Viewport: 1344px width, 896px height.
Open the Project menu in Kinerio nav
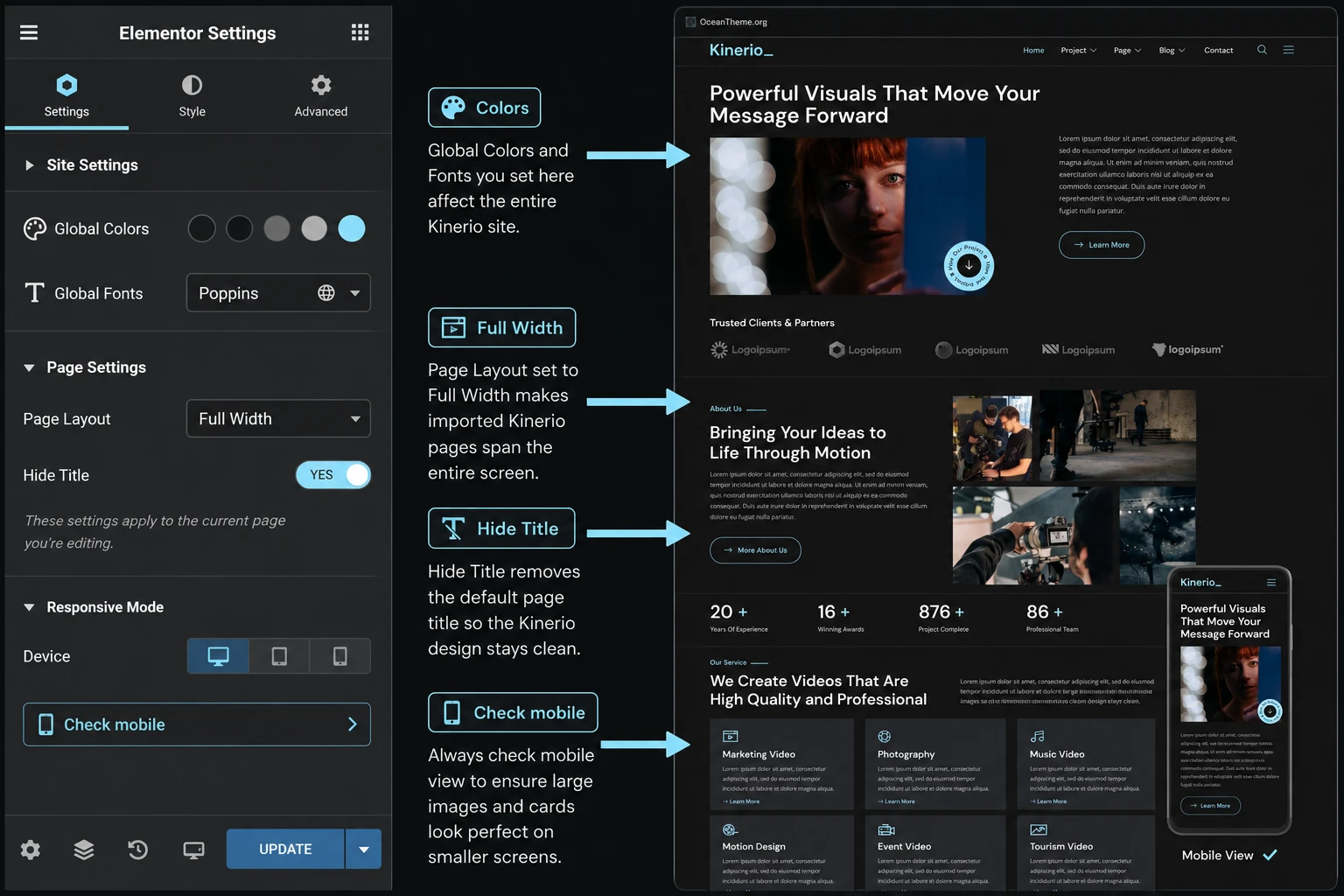pyautogui.click(x=1078, y=51)
